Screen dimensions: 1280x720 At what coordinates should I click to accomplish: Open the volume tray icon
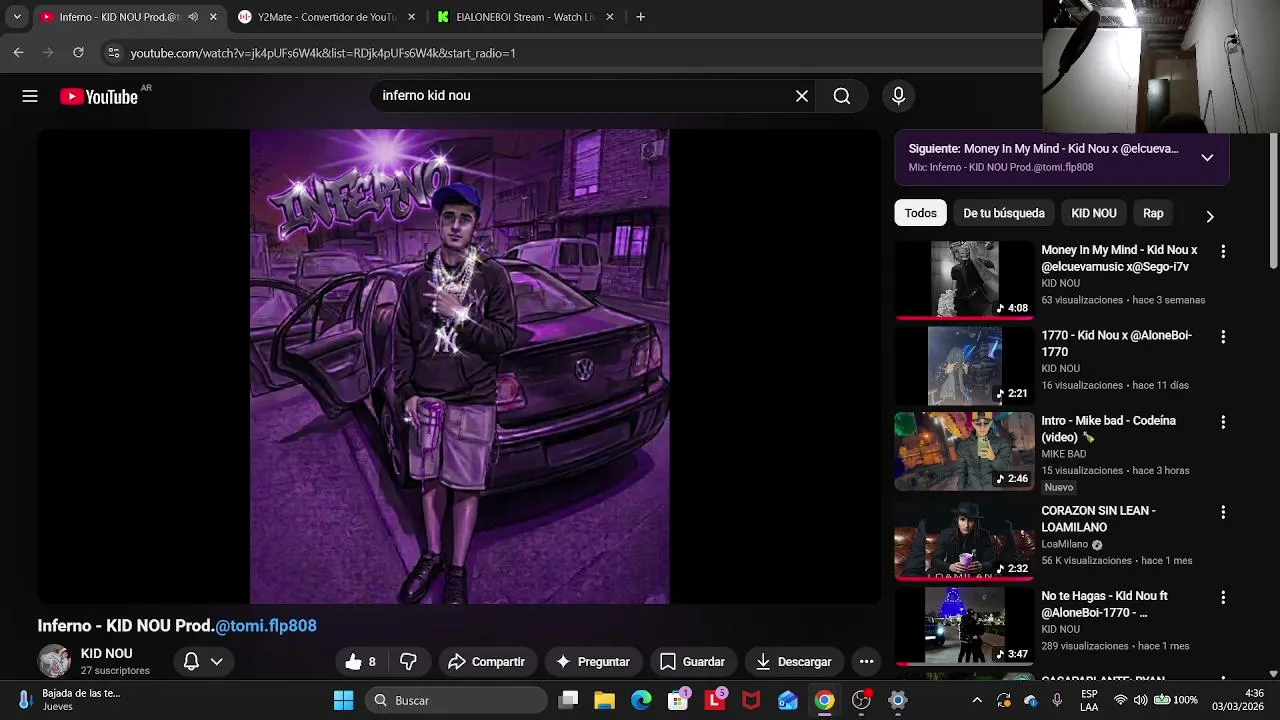point(1142,700)
